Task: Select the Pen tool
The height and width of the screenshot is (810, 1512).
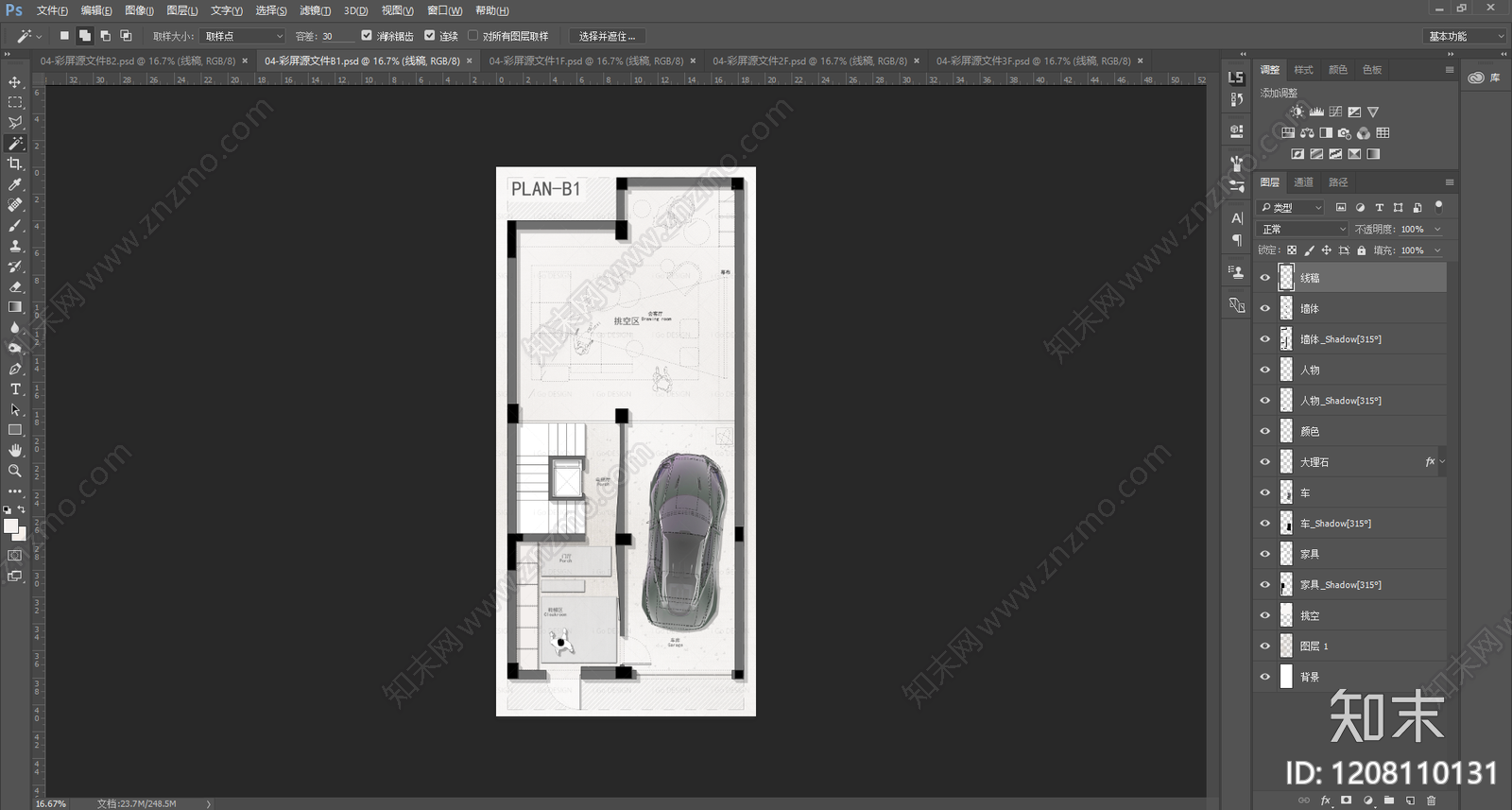Action: point(15,369)
